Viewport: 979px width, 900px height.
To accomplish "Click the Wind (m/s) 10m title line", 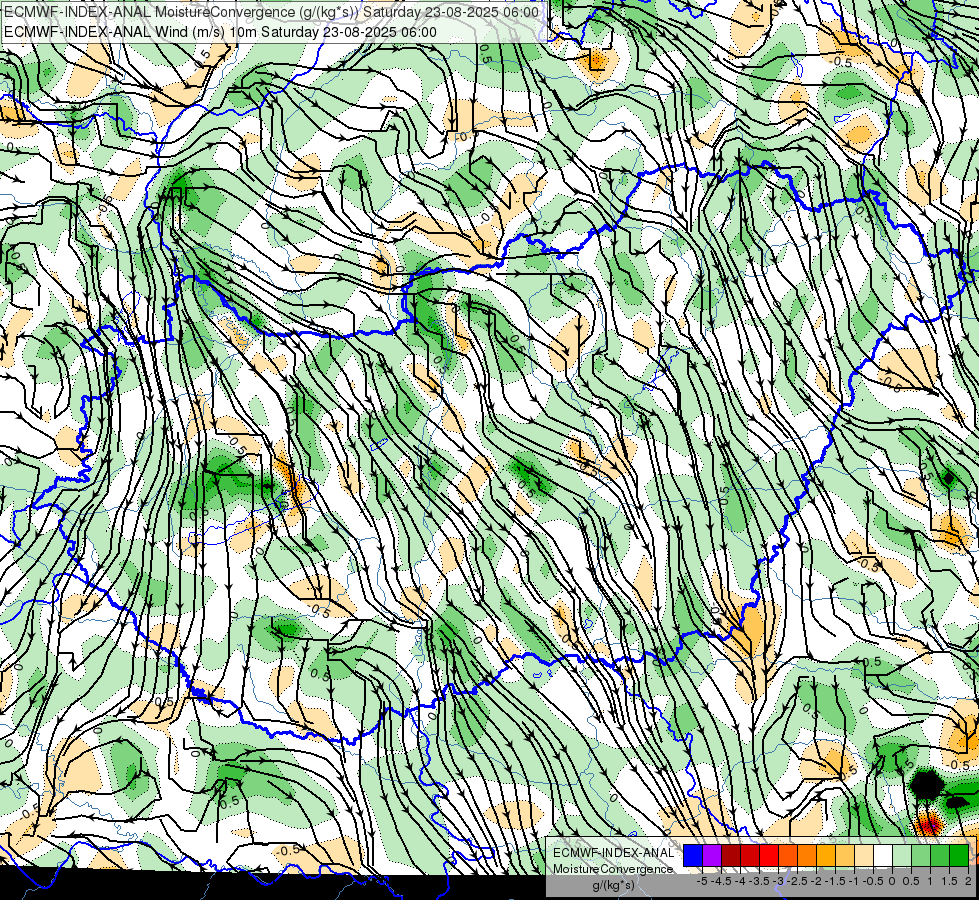I will pyautogui.click(x=220, y=32).
